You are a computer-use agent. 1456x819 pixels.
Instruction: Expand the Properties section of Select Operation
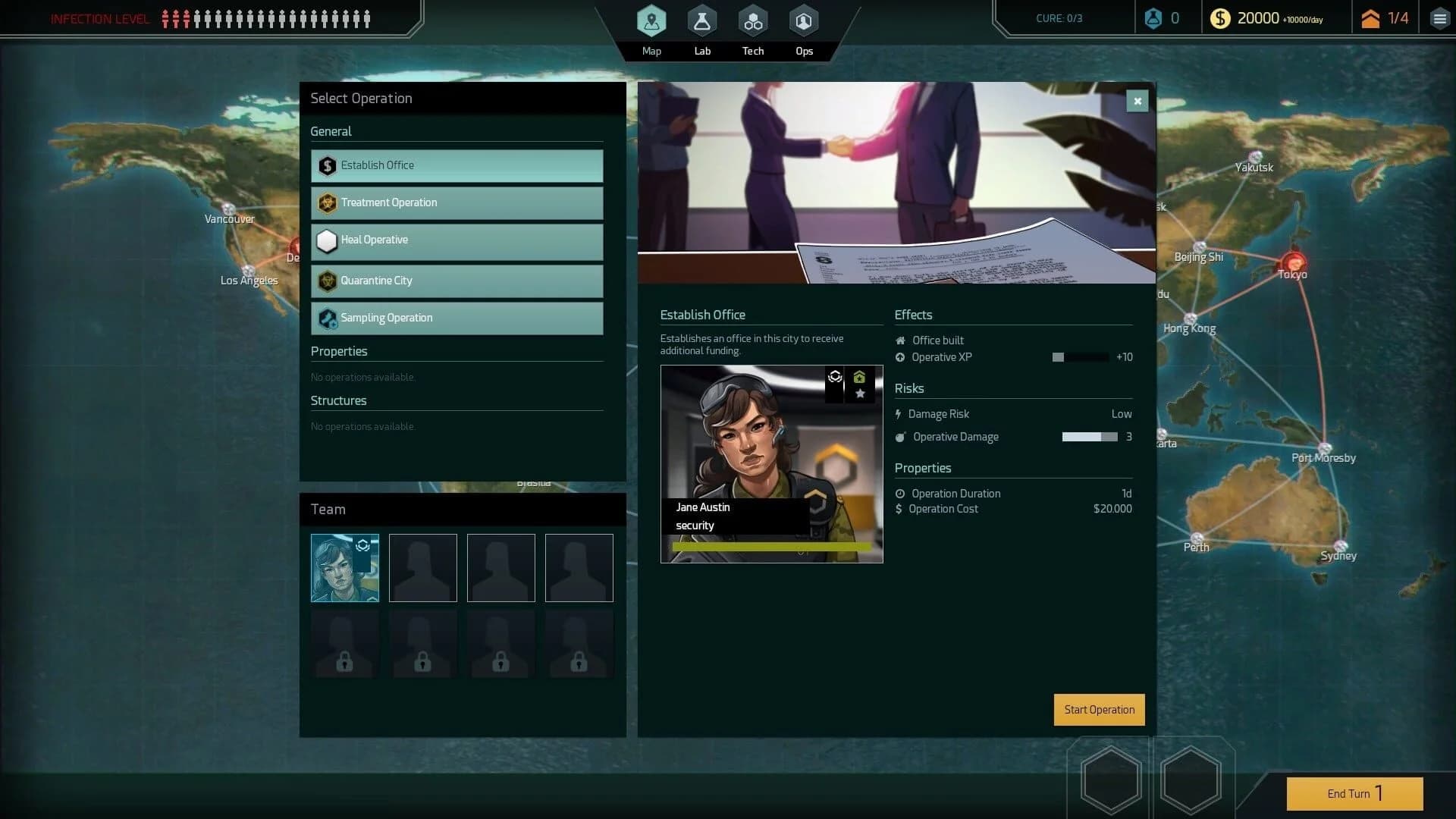[x=339, y=351]
